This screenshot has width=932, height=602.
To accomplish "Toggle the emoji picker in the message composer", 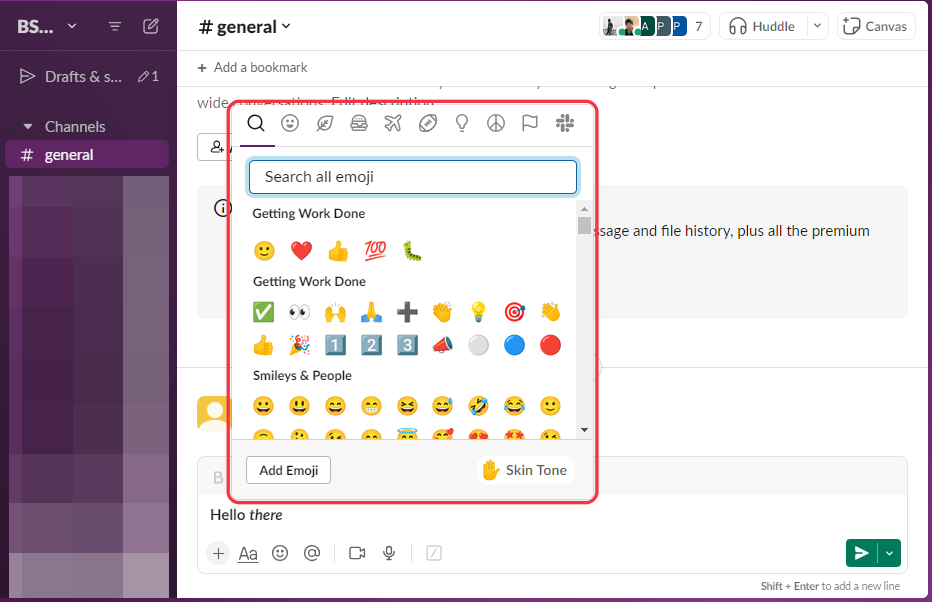I will [280, 553].
